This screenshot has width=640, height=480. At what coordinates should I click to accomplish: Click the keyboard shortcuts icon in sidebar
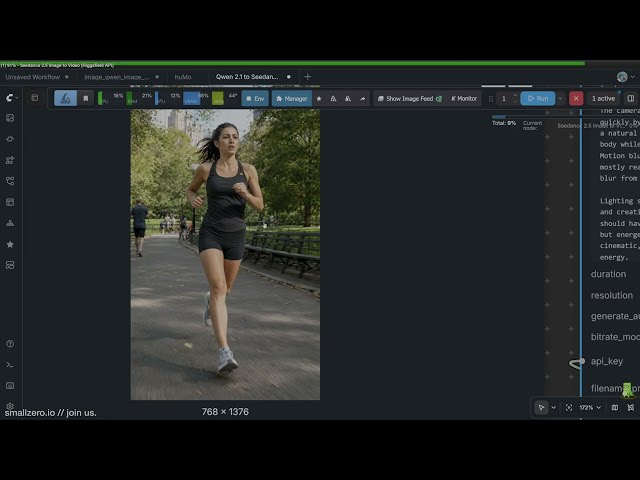click(10, 385)
